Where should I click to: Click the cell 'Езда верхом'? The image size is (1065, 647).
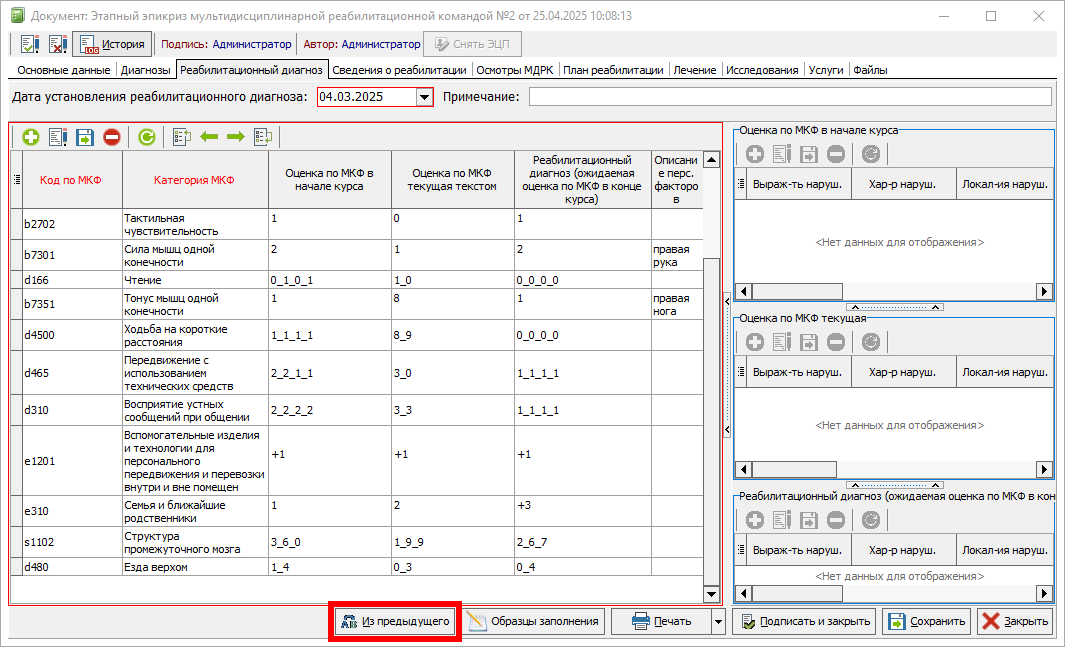tap(195, 568)
